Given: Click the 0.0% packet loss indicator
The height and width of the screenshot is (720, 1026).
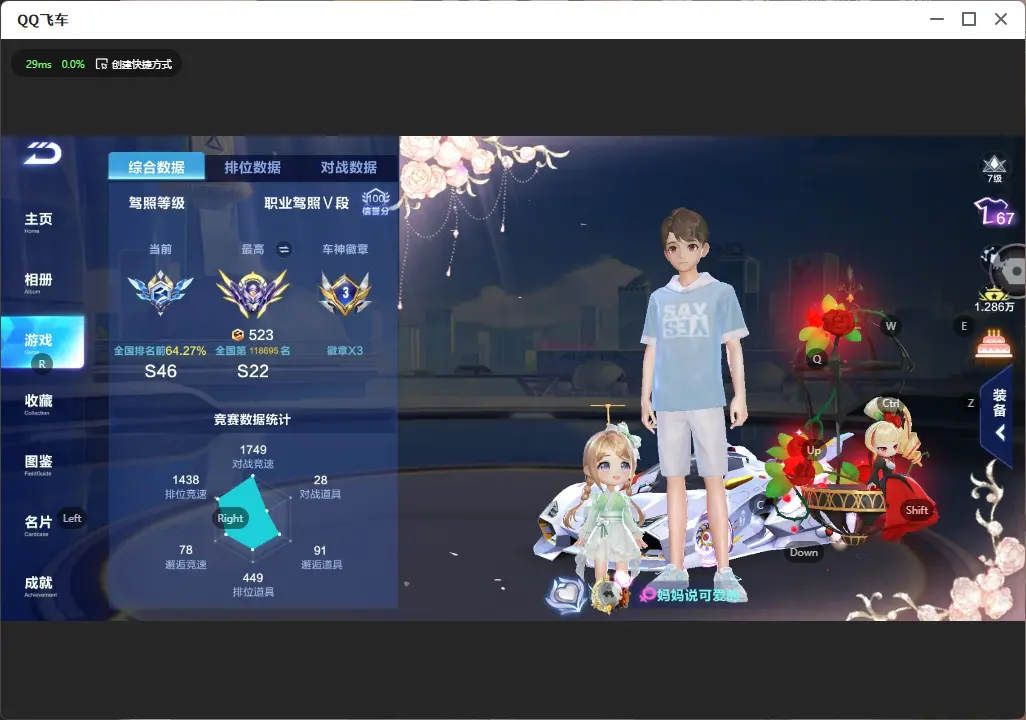Looking at the screenshot, I should coord(73,64).
